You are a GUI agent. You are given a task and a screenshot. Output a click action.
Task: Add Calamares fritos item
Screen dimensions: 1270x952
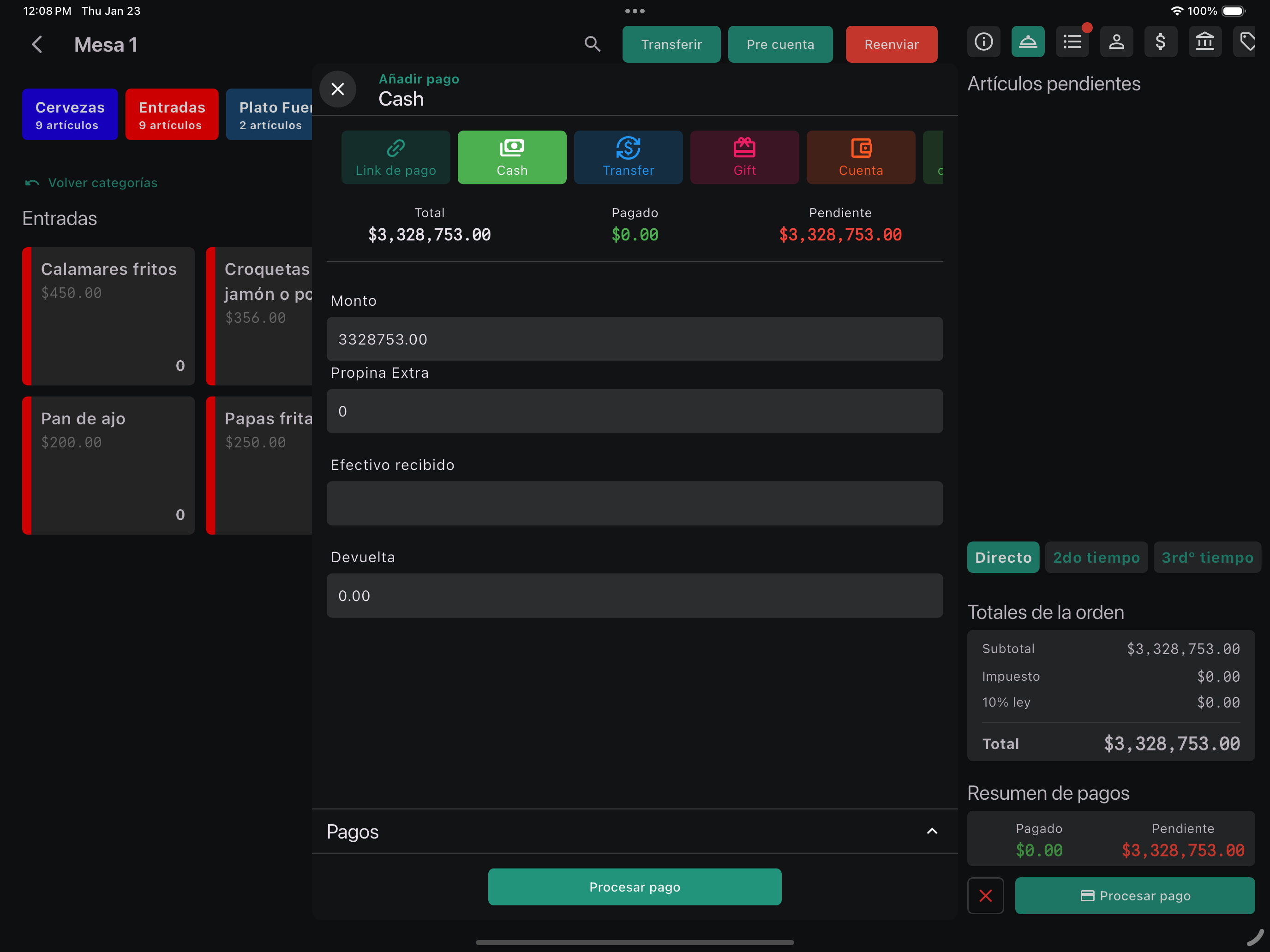click(108, 316)
